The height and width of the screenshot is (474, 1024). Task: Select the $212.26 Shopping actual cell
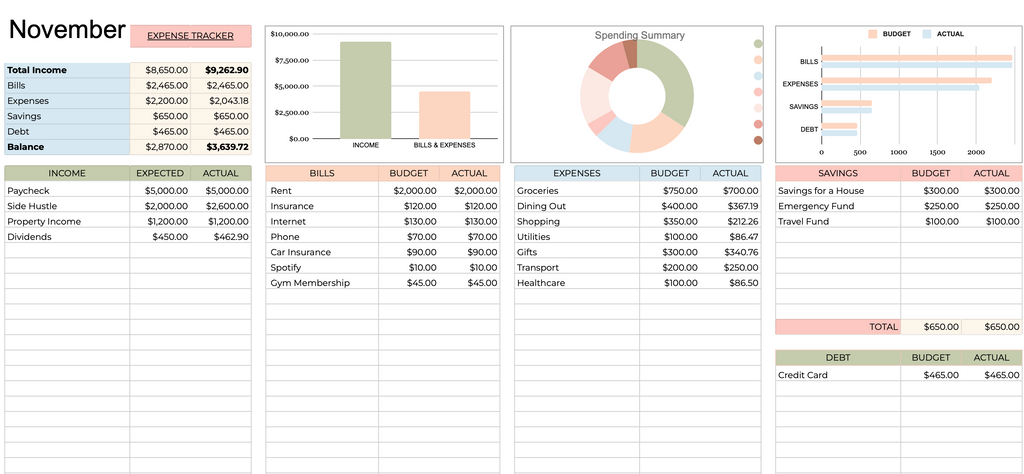click(x=730, y=221)
